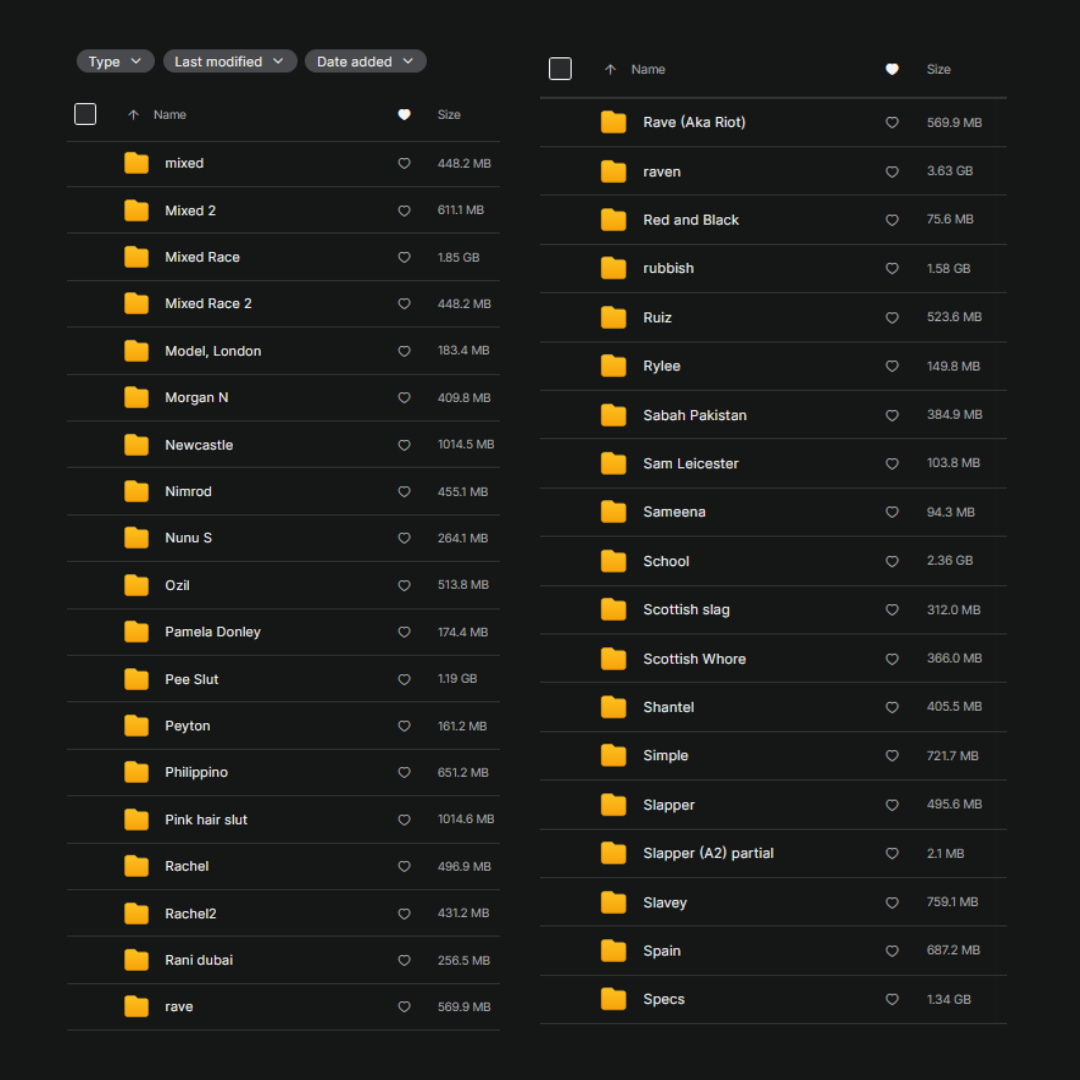Open the Specs folder
Image resolution: width=1080 pixels, height=1080 pixels.
(x=664, y=999)
